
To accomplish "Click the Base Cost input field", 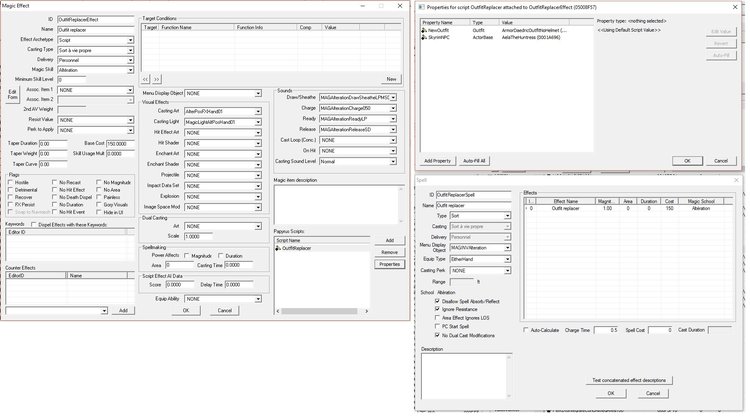I will [x=120, y=144].
